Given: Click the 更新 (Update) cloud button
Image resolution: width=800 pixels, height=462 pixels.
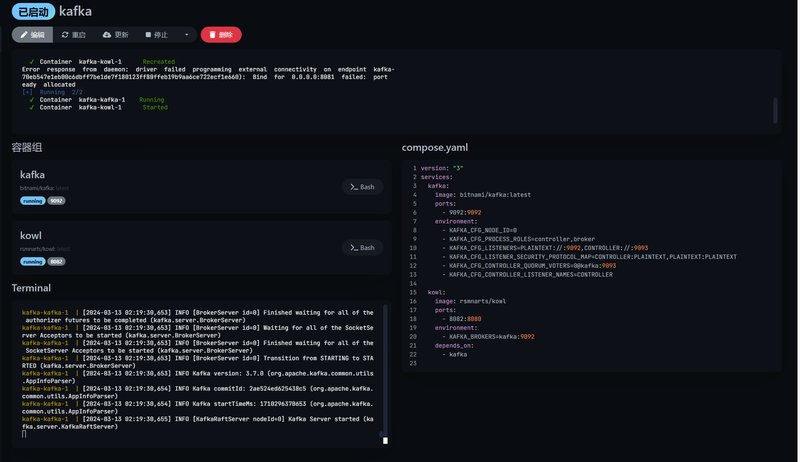Looking at the screenshot, I should coord(115,34).
